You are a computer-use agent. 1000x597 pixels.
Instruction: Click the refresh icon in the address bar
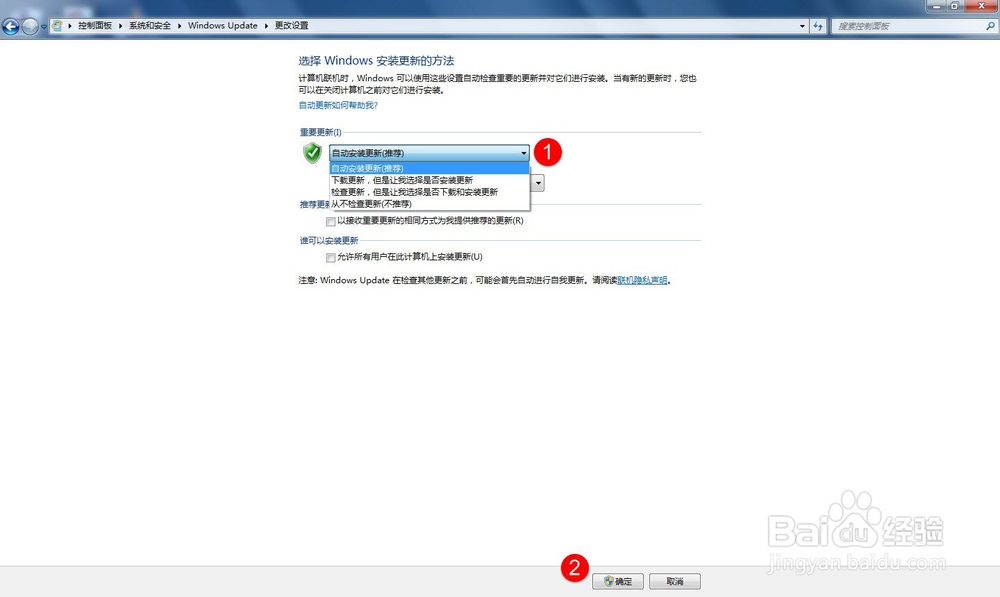point(819,26)
